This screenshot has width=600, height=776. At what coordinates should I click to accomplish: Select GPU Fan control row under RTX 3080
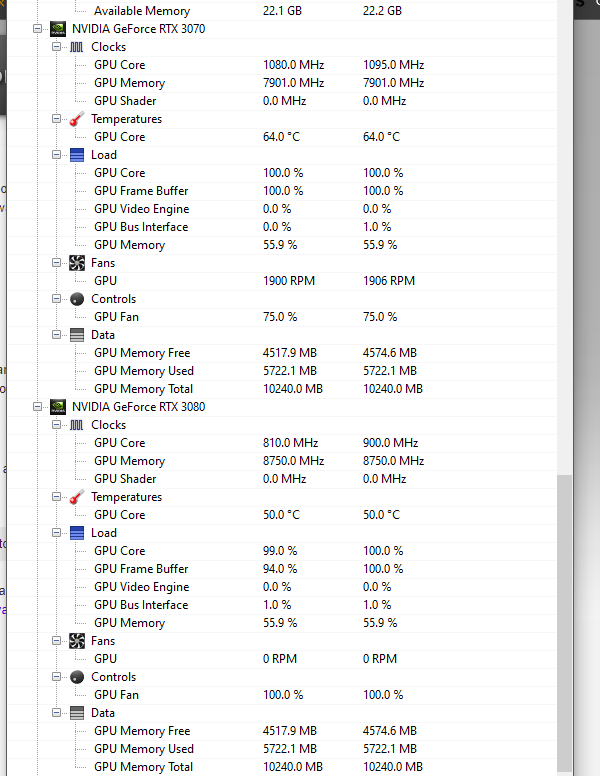click(282, 695)
